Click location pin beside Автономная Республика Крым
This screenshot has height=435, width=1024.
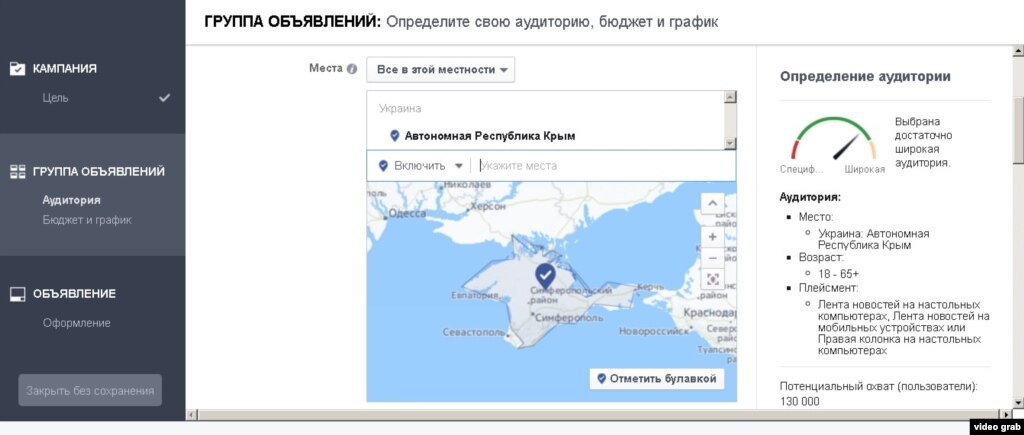(394, 136)
